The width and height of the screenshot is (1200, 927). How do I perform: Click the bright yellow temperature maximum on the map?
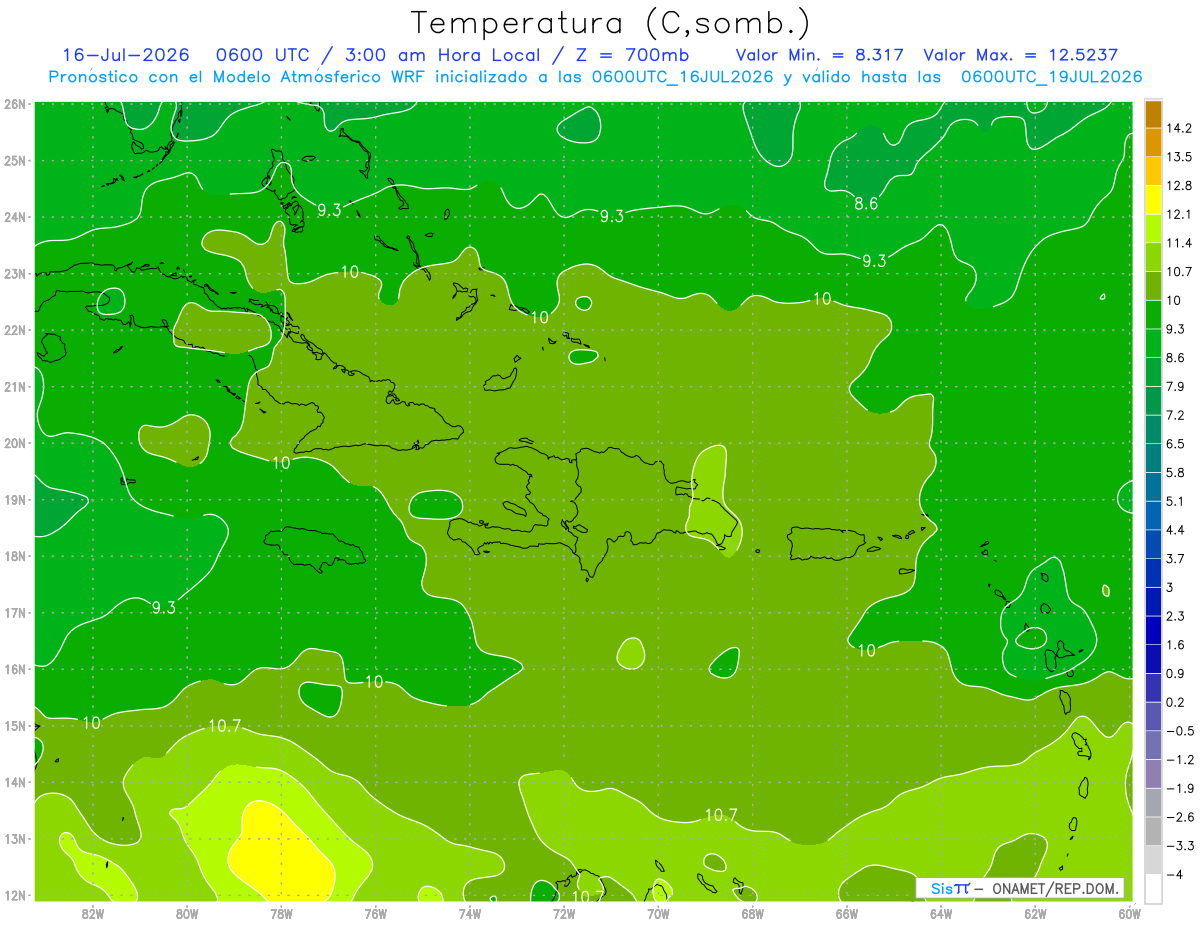[x=280, y=851]
